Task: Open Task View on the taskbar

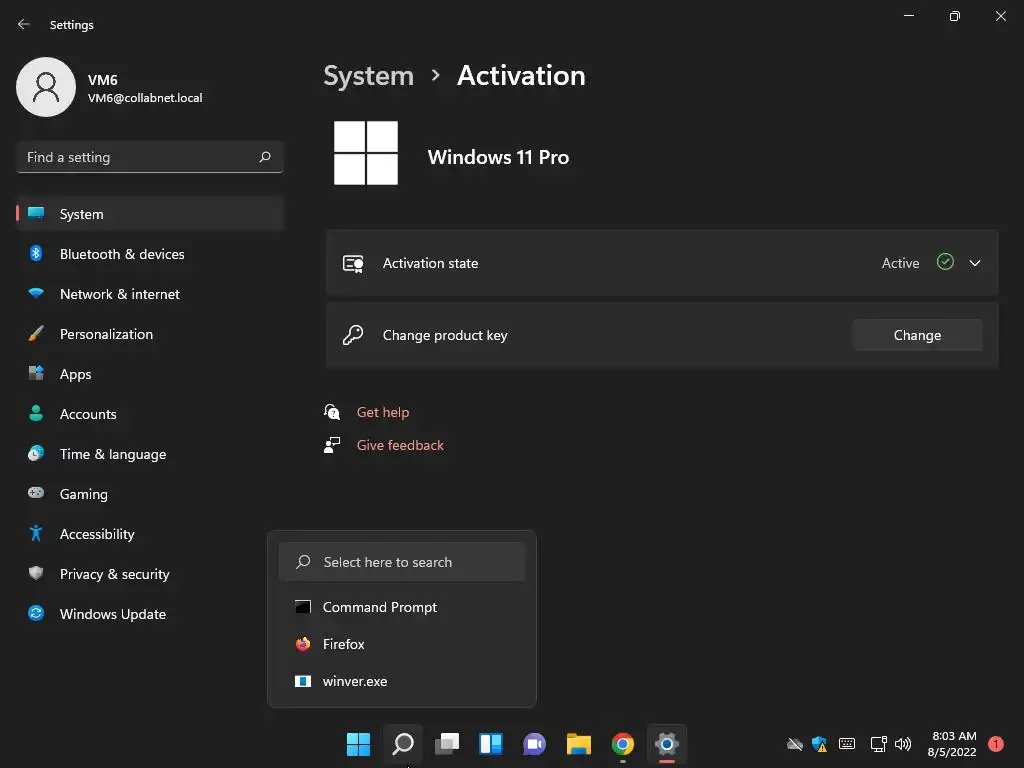Action: pyautogui.click(x=447, y=744)
